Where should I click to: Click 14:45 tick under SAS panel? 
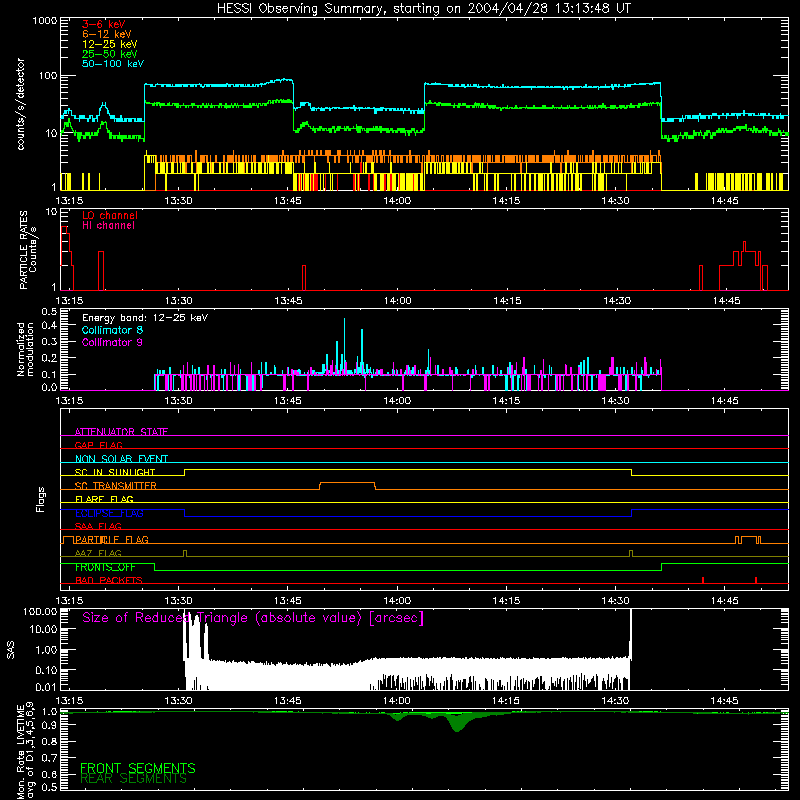[724, 701]
